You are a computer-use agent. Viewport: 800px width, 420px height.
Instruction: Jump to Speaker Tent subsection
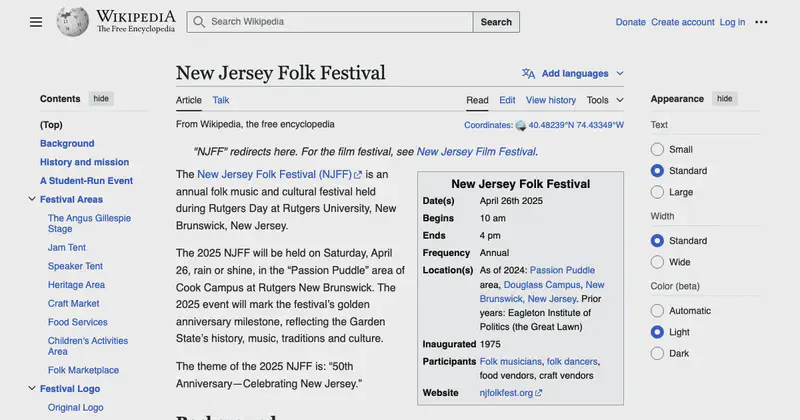[75, 266]
